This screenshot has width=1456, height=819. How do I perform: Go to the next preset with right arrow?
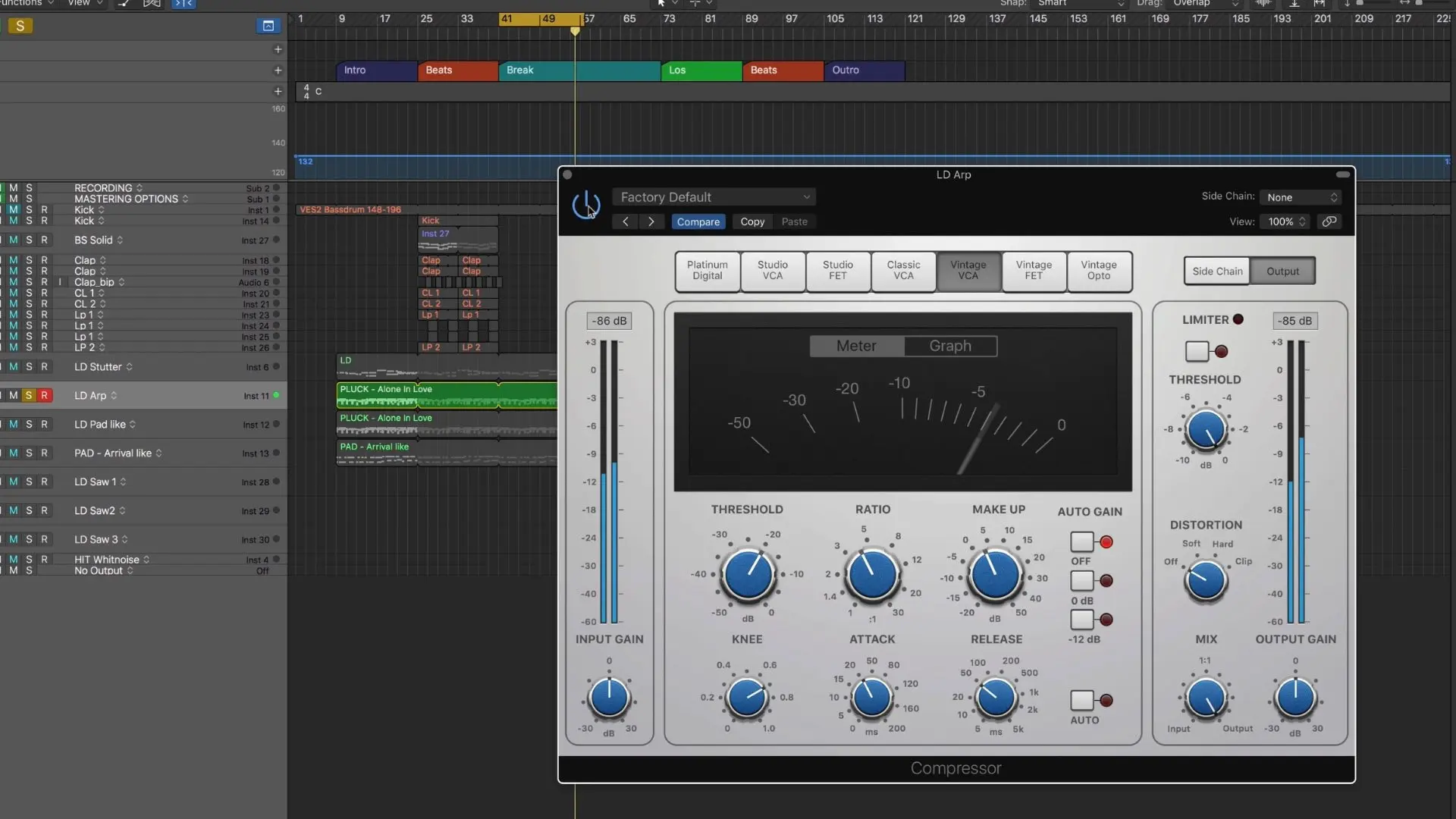[x=651, y=221]
